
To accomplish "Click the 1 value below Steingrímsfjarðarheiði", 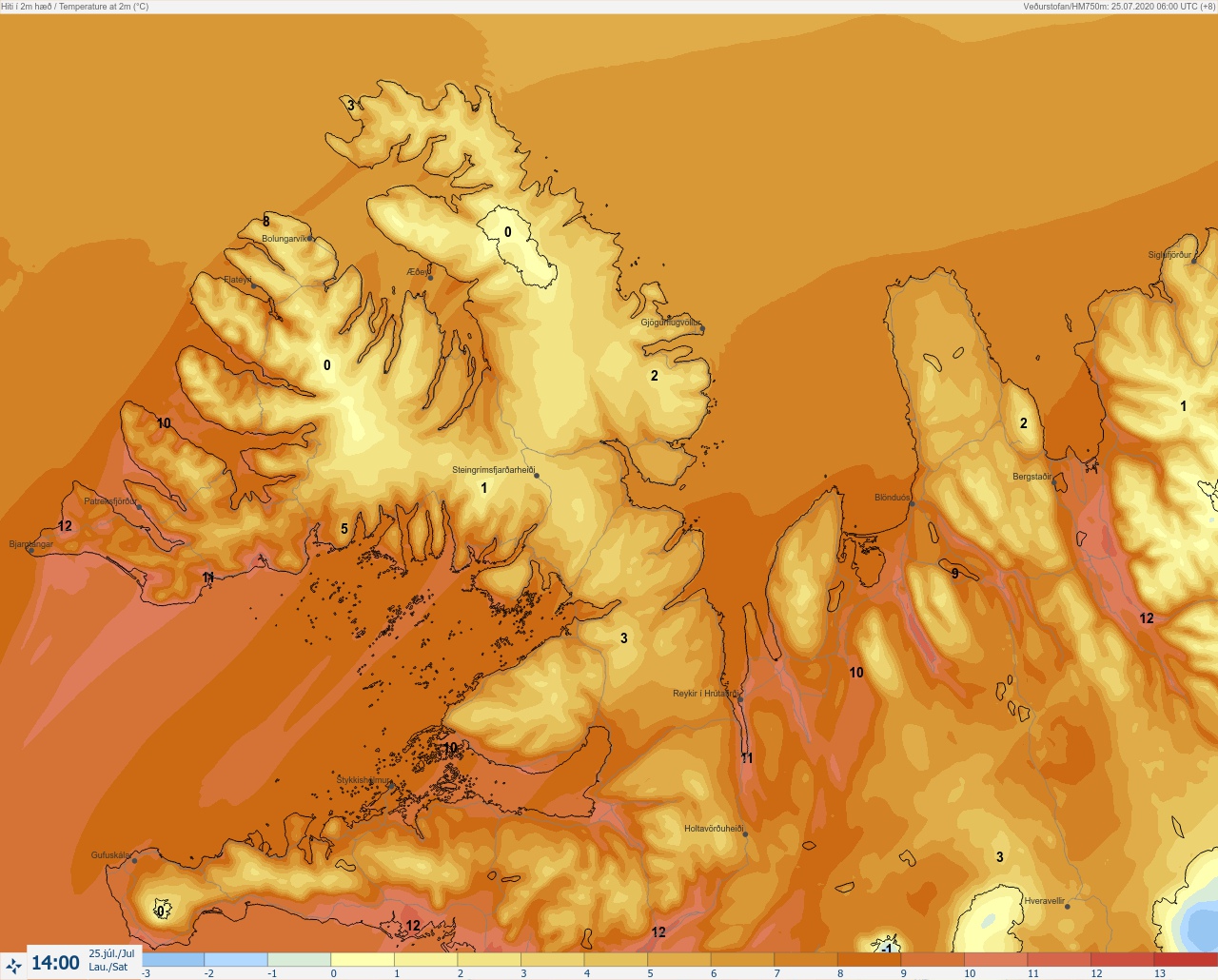I will [483, 488].
